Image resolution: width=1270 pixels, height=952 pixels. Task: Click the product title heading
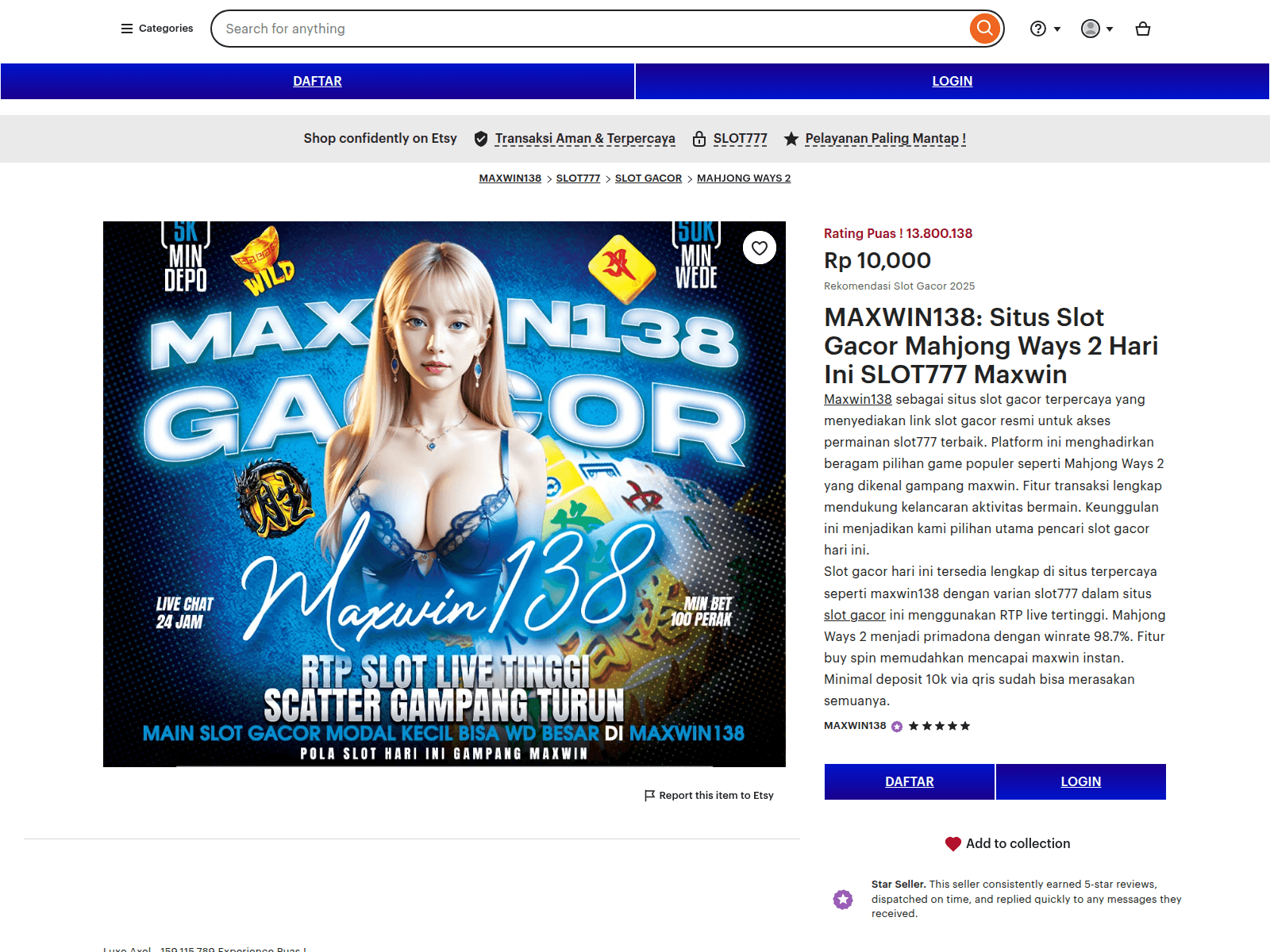point(991,346)
